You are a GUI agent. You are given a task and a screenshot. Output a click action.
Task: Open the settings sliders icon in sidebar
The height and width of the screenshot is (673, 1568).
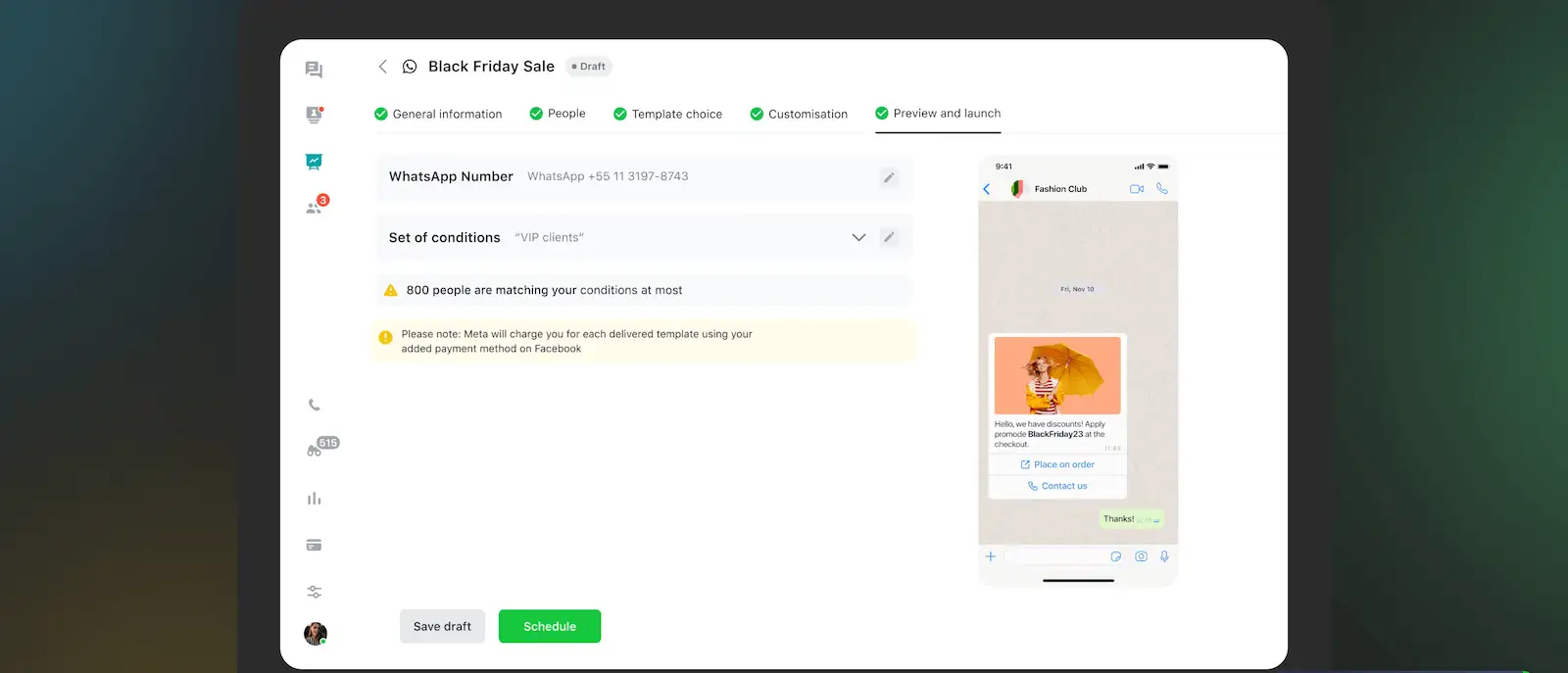pos(314,592)
